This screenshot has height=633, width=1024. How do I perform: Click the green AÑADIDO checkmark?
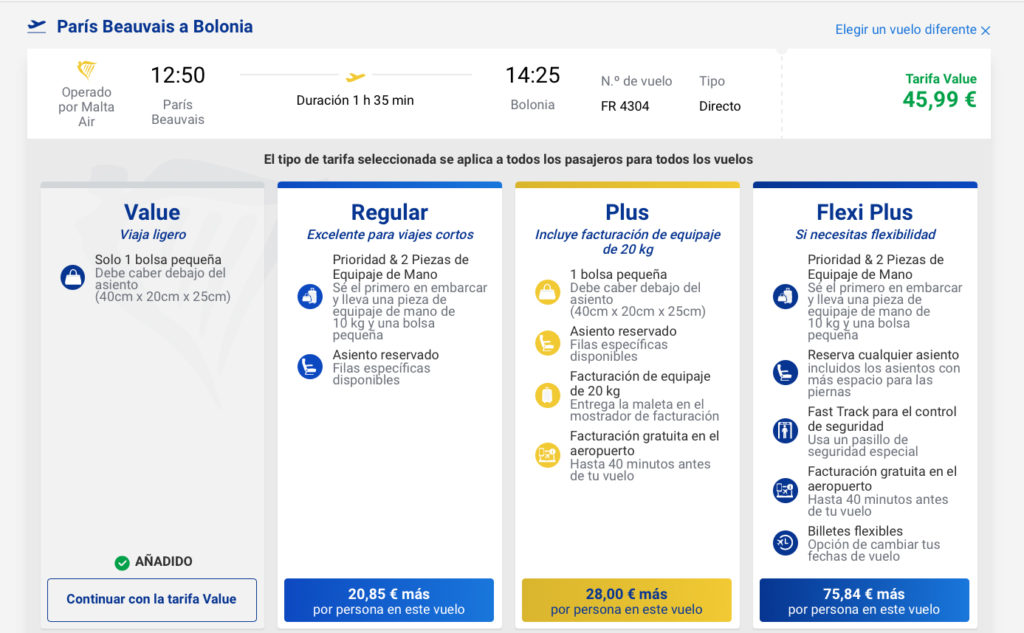coord(122,562)
